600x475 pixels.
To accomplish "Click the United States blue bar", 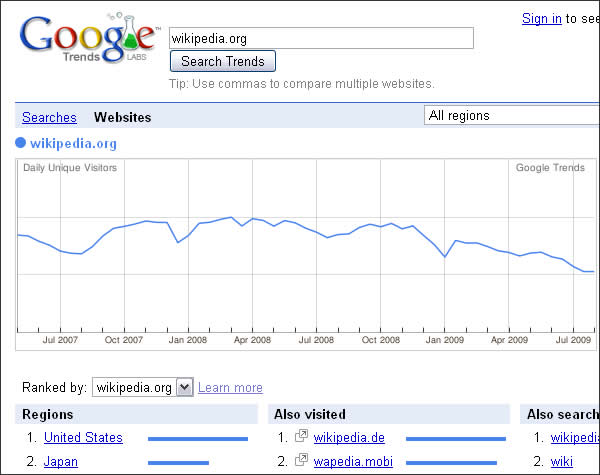I will [x=198, y=438].
